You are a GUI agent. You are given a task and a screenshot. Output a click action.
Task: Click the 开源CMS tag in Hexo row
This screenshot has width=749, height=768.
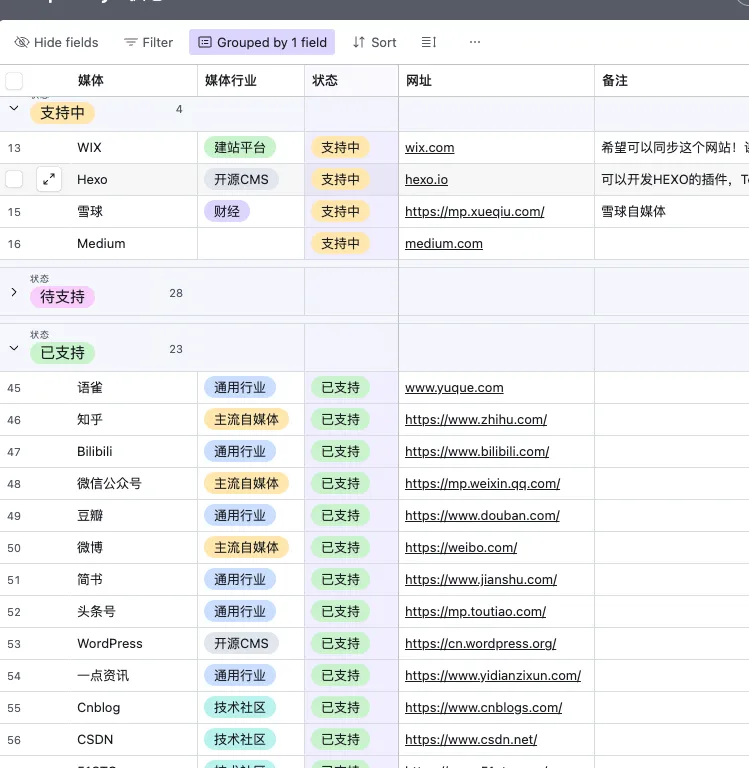pyautogui.click(x=242, y=180)
